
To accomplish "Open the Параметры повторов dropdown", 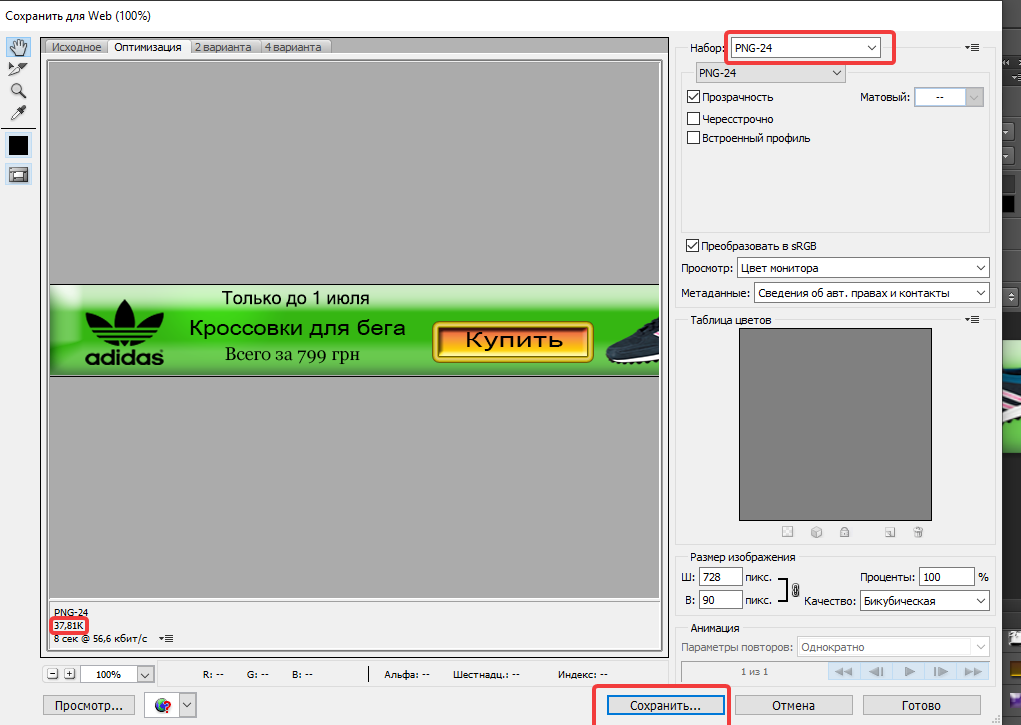I will coord(893,647).
